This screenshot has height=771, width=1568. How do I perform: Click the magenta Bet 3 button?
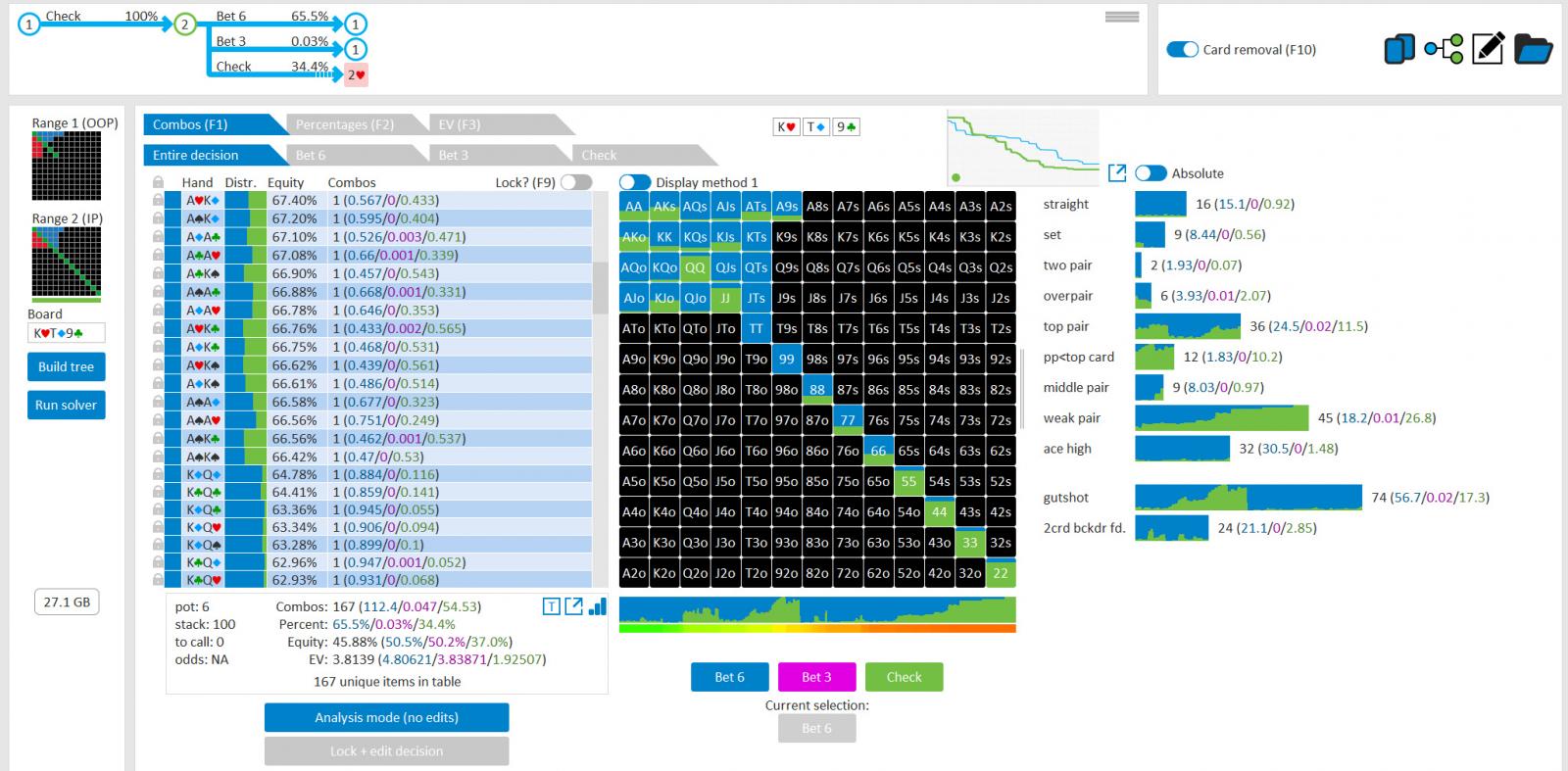coord(816,677)
